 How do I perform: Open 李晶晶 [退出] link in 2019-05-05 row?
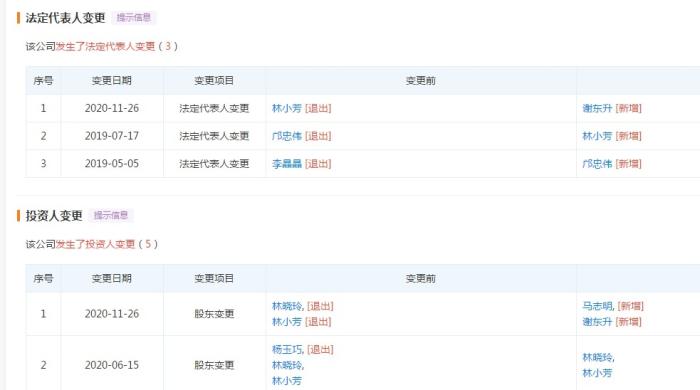pos(301,164)
